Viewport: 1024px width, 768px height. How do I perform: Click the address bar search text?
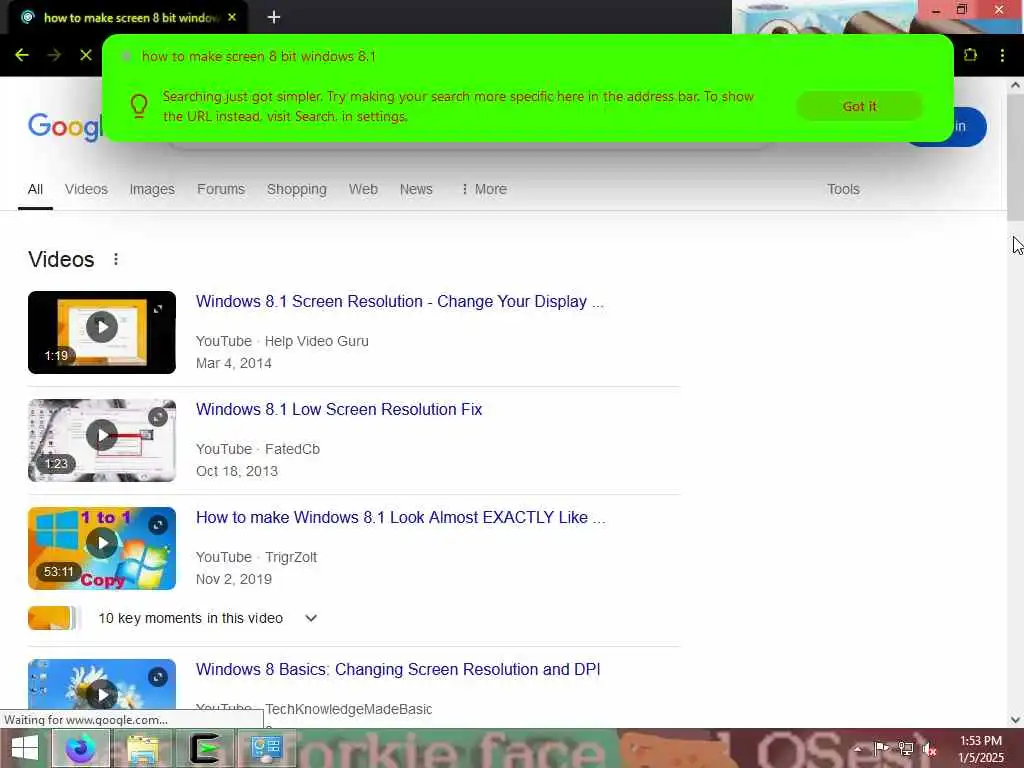[259, 56]
